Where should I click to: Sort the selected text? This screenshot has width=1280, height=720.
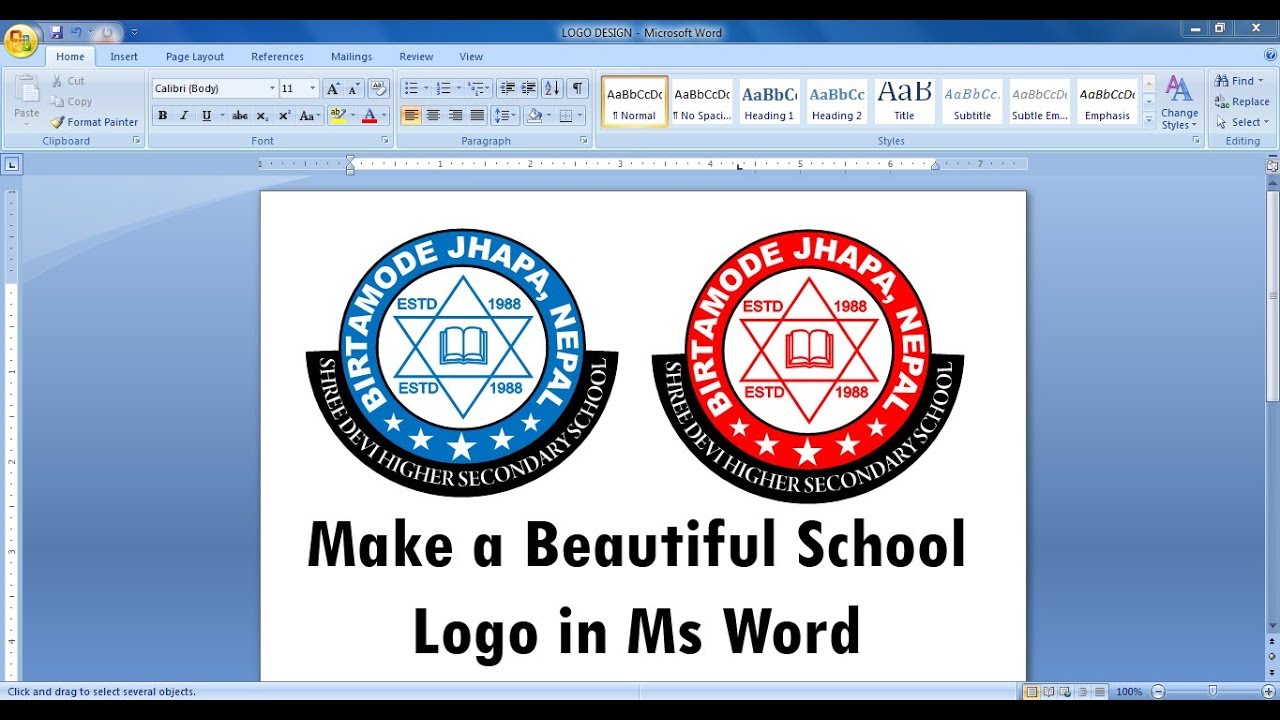[x=553, y=88]
